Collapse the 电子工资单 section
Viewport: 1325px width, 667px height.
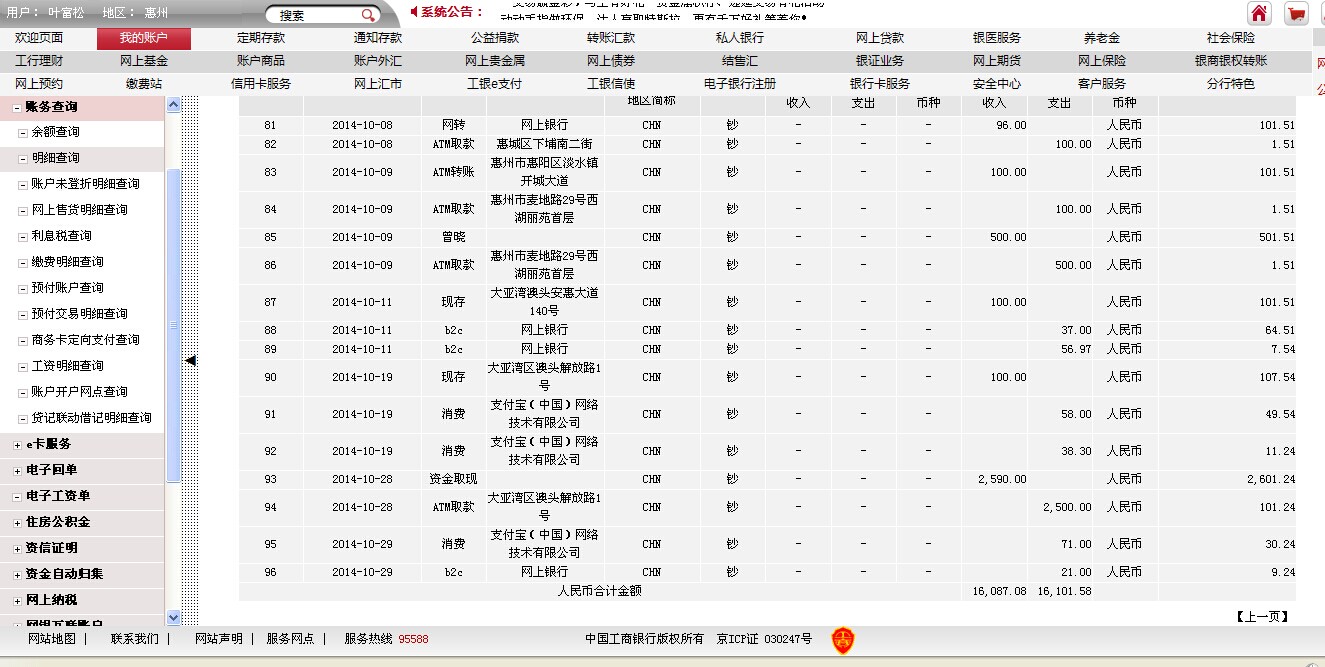(17, 496)
